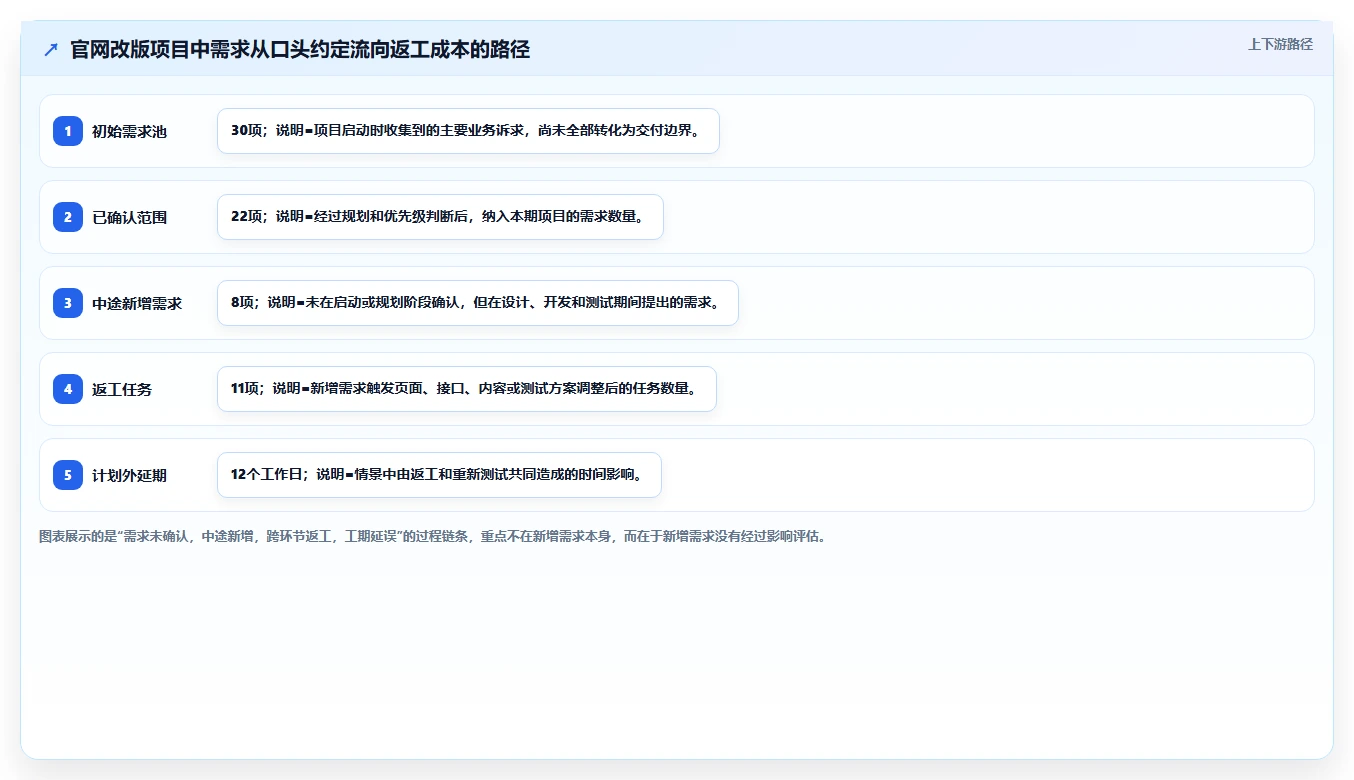This screenshot has width=1354, height=780.
Task: Click the 上下游路径 label at top right
Action: (1280, 45)
